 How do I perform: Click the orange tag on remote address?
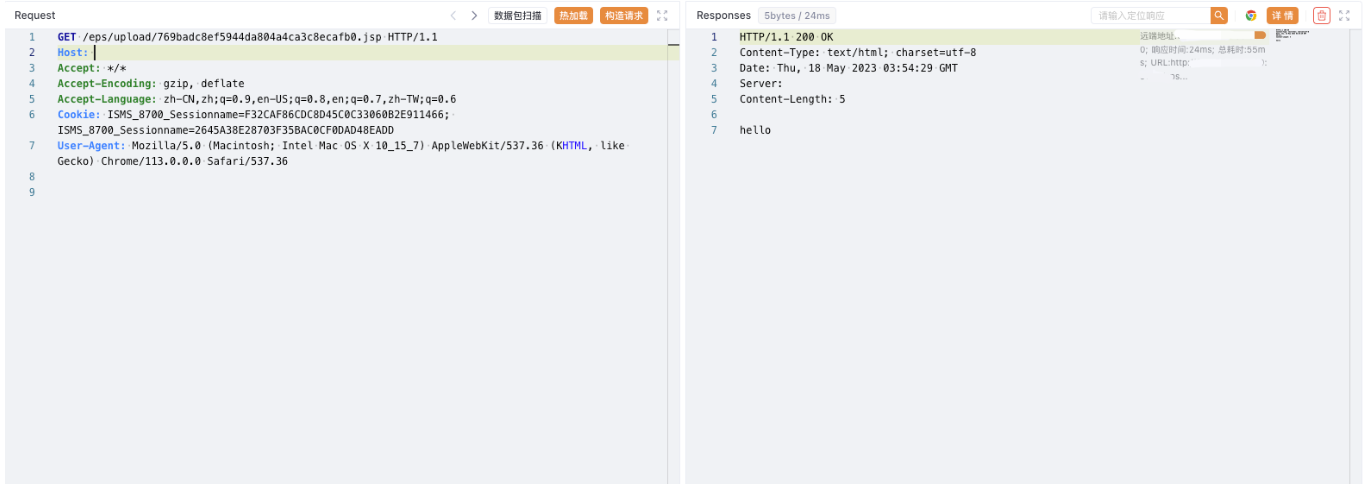coord(1260,35)
